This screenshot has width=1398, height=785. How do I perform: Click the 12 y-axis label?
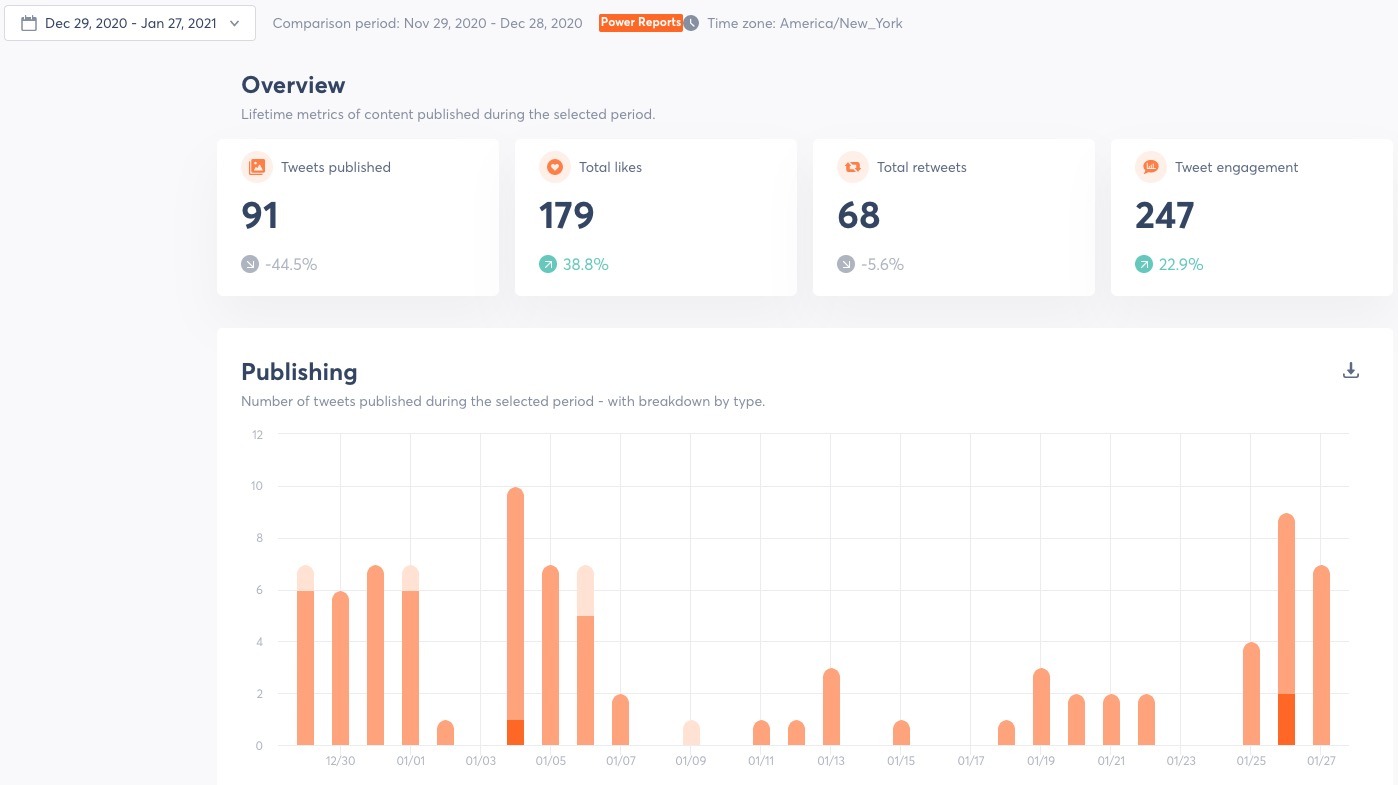click(x=257, y=434)
